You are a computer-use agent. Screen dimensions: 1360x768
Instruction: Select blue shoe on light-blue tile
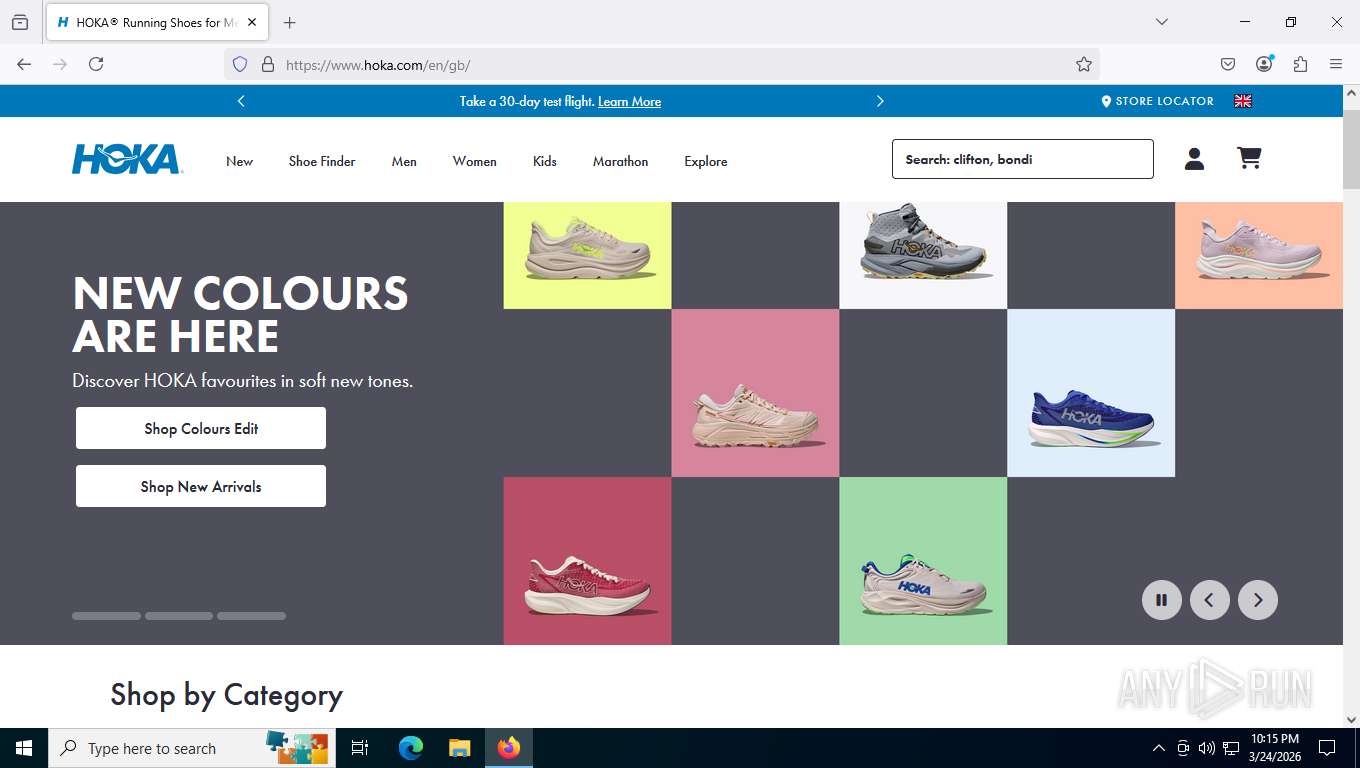1091,393
